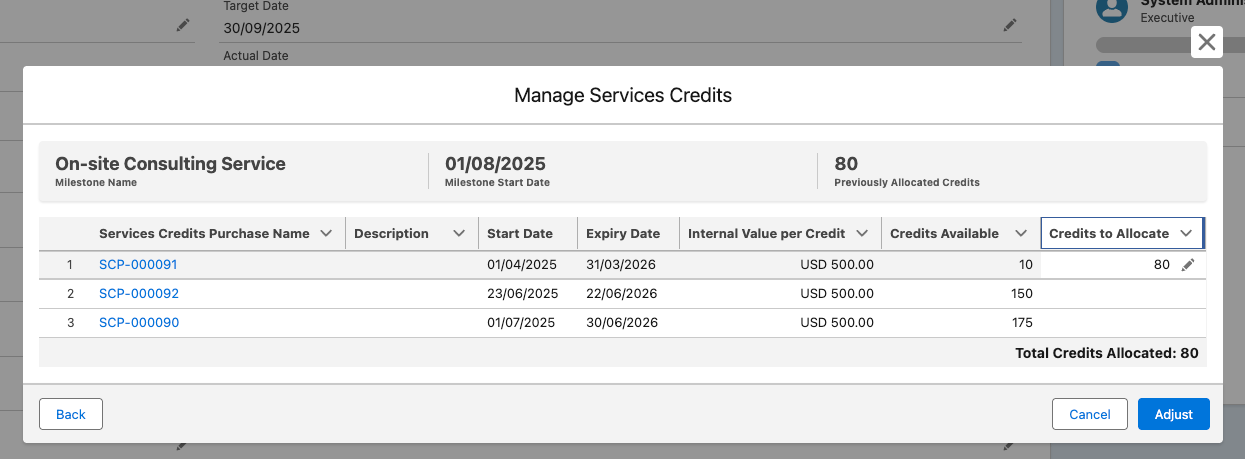Image resolution: width=1245 pixels, height=459 pixels.
Task: Click the System Administrator avatar icon
Action: point(1112,10)
